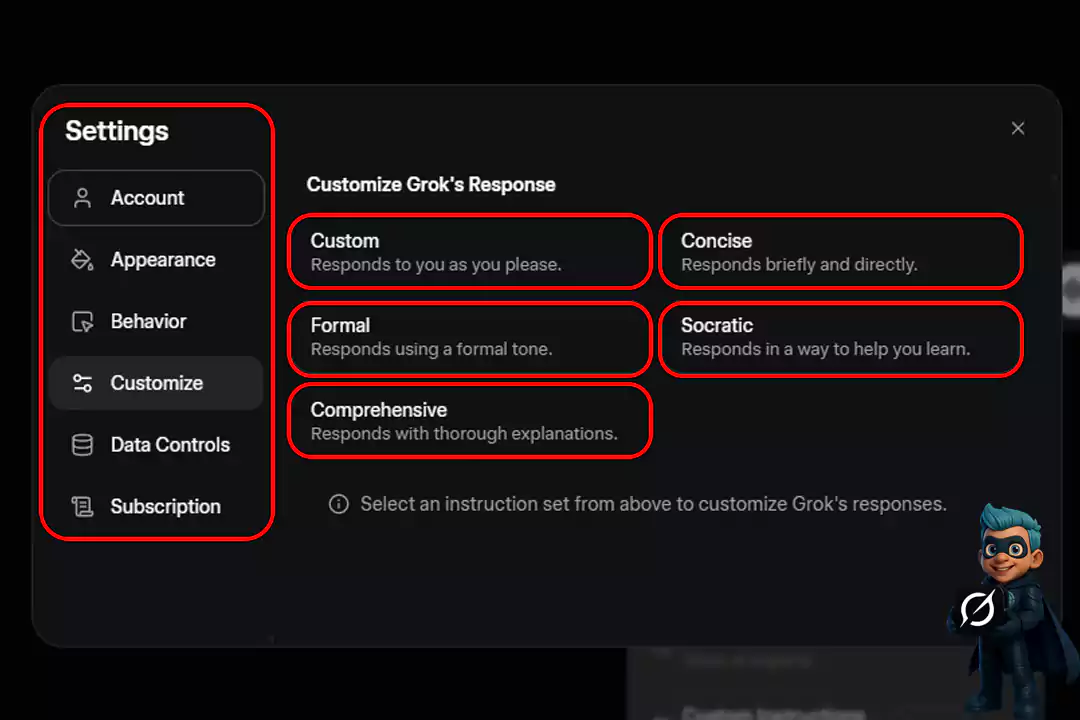Close the Settings dialog
The height and width of the screenshot is (720, 1080).
tap(1018, 128)
